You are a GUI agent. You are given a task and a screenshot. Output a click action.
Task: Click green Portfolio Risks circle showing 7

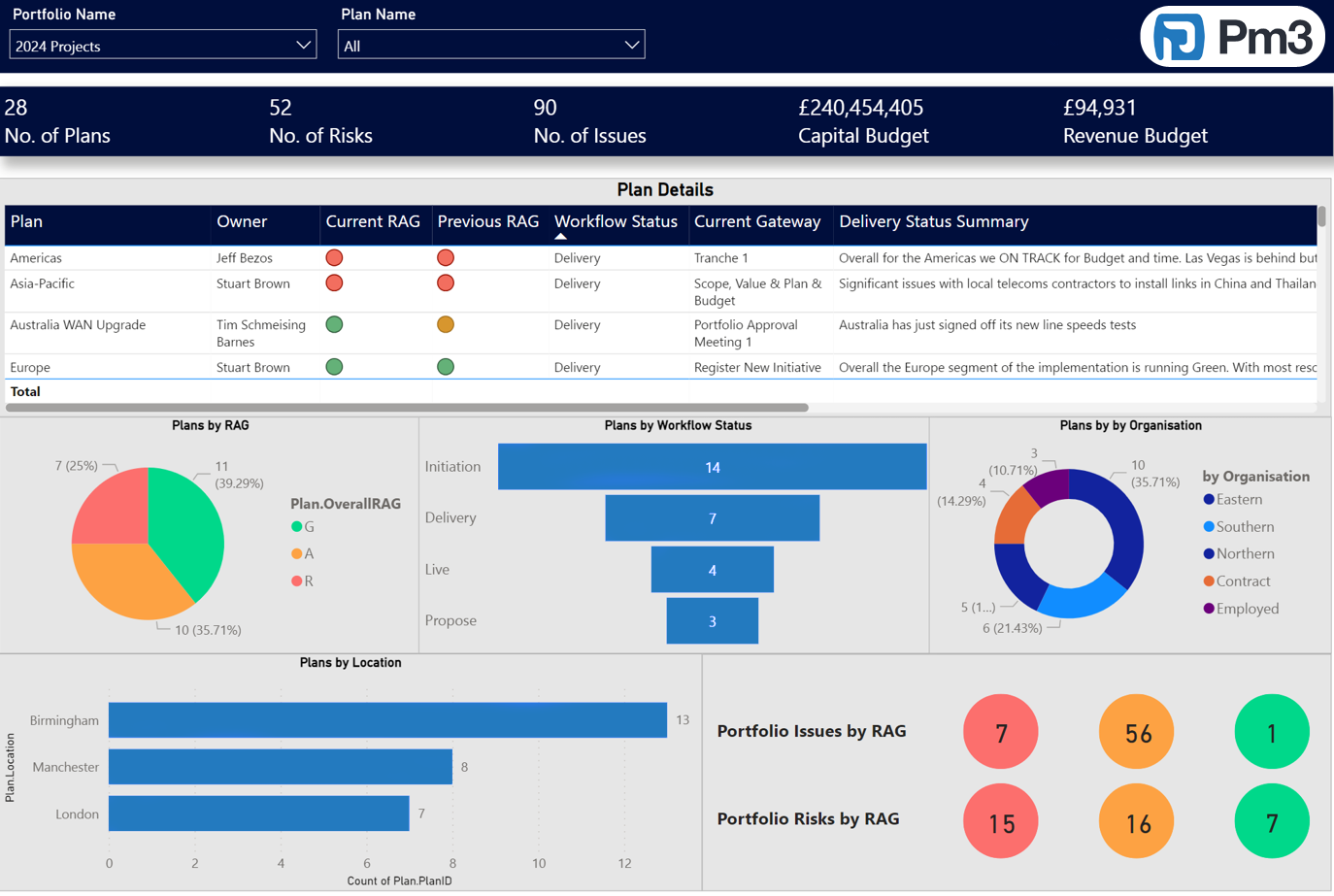(x=1272, y=821)
